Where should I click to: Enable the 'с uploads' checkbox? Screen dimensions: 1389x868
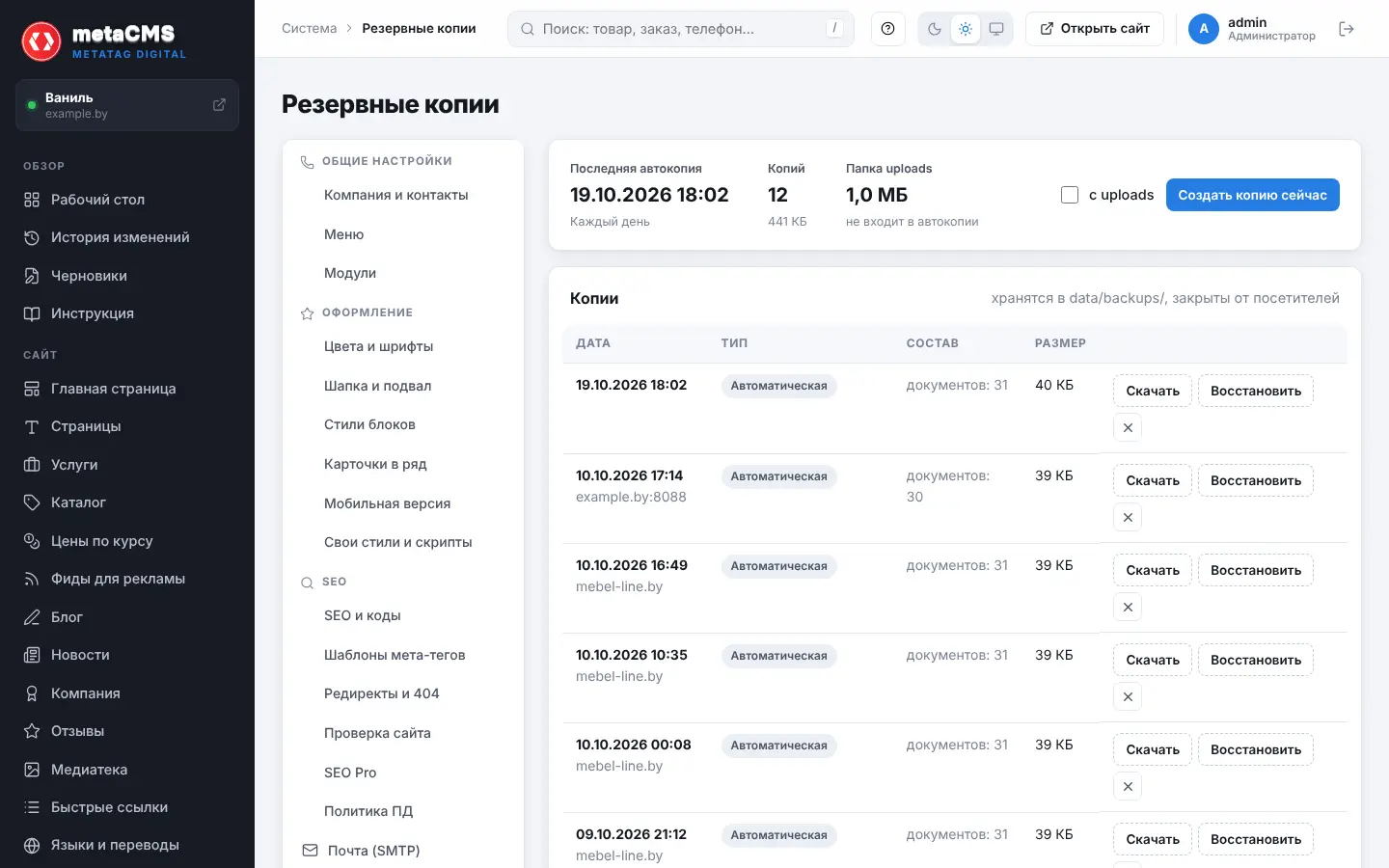1070,195
